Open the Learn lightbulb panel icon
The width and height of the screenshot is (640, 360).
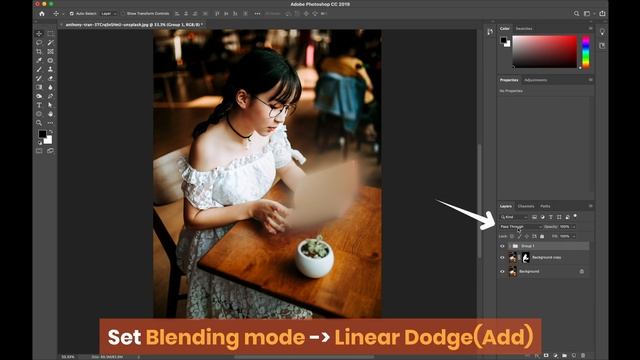[x=602, y=32]
